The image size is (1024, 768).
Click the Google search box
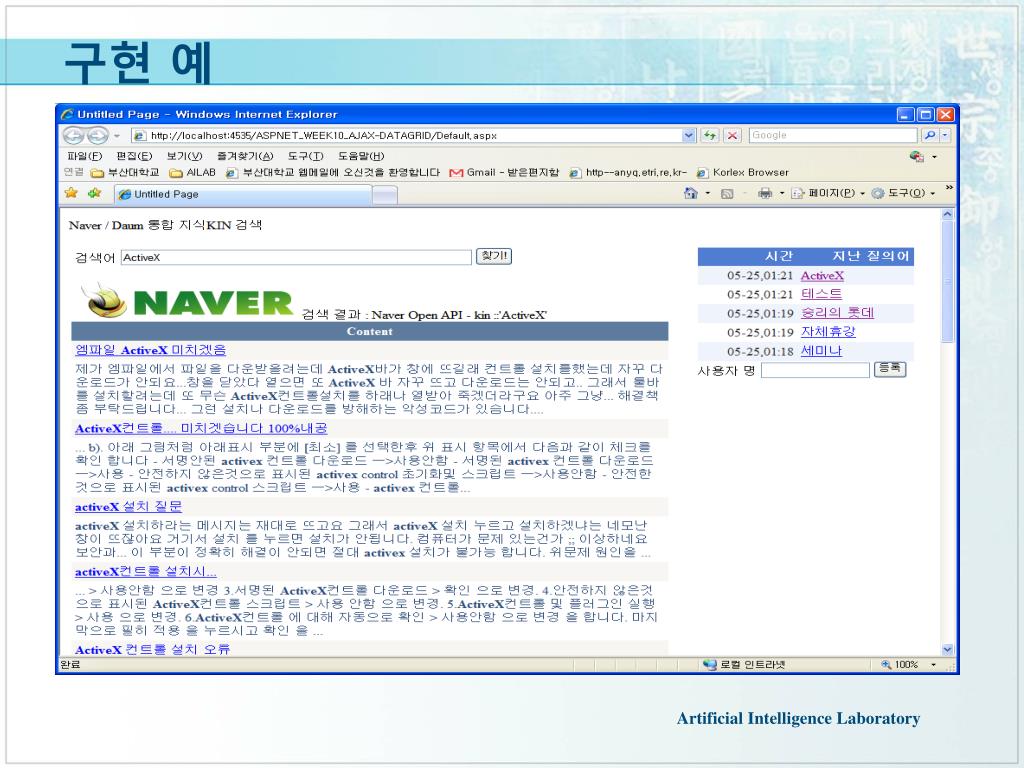point(833,135)
